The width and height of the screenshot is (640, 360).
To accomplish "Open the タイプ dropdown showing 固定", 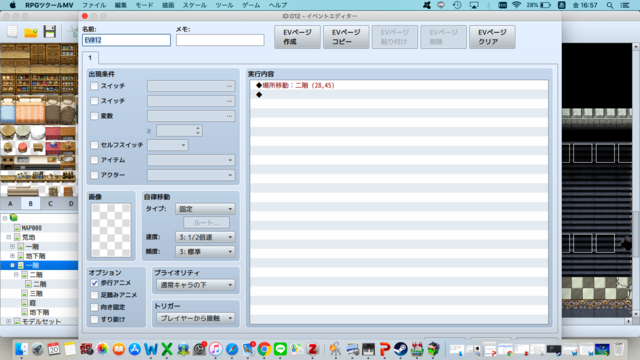I will [205, 209].
